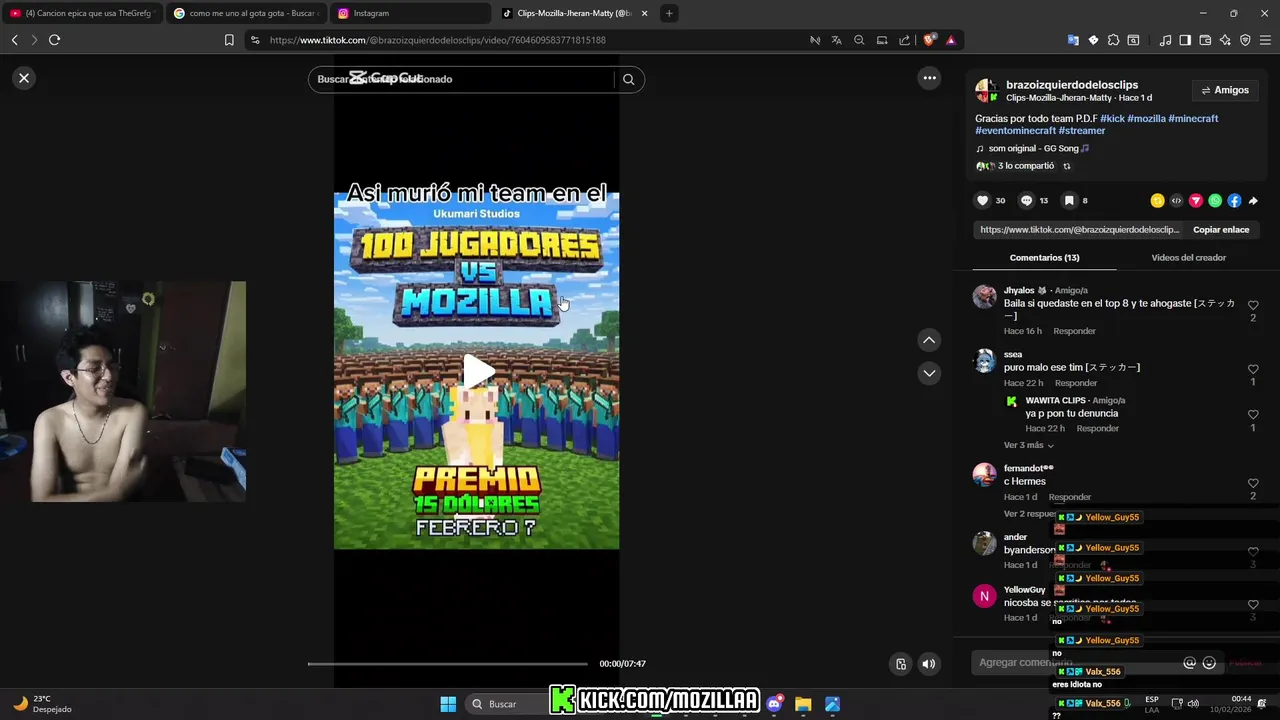Click the translate page icon in address bar
1280x720 pixels.
(836, 40)
